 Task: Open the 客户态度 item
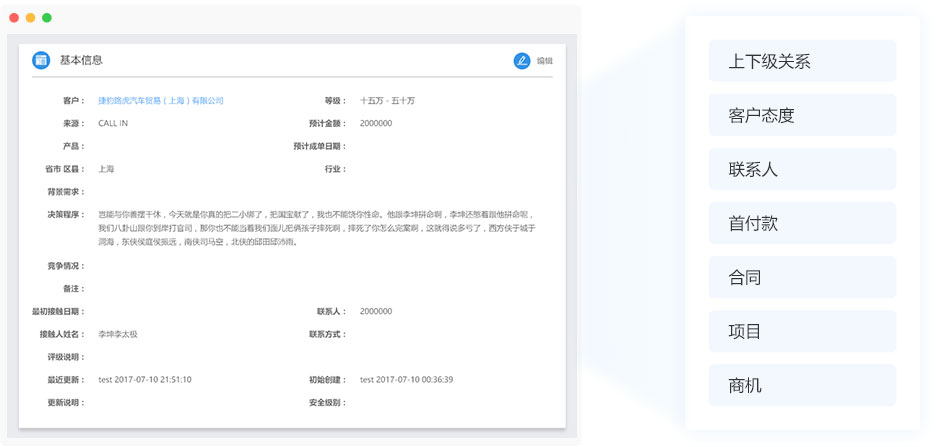click(801, 115)
